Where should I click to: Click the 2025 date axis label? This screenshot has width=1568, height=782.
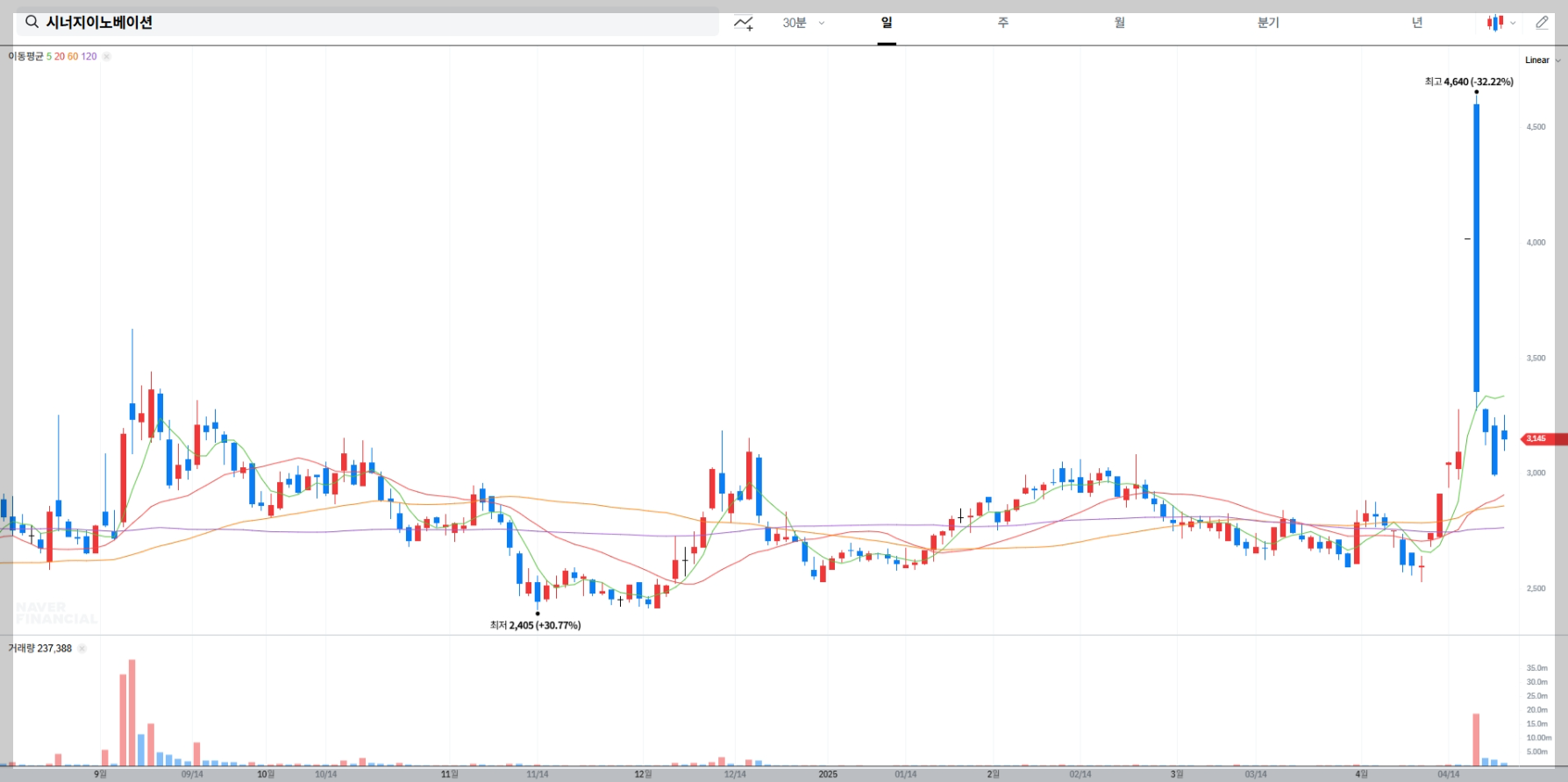click(x=828, y=774)
